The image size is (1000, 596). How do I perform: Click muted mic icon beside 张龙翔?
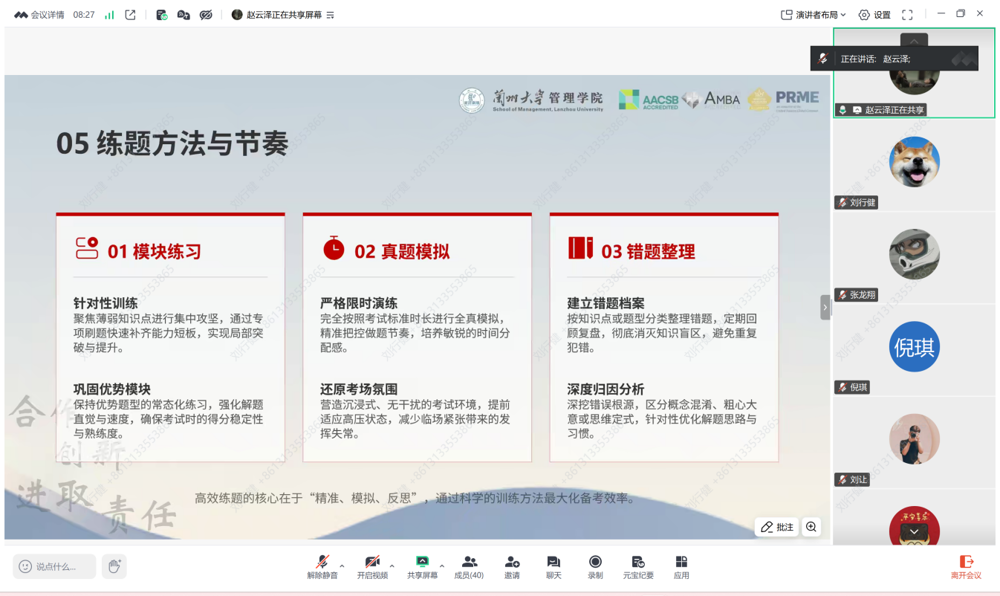point(842,295)
